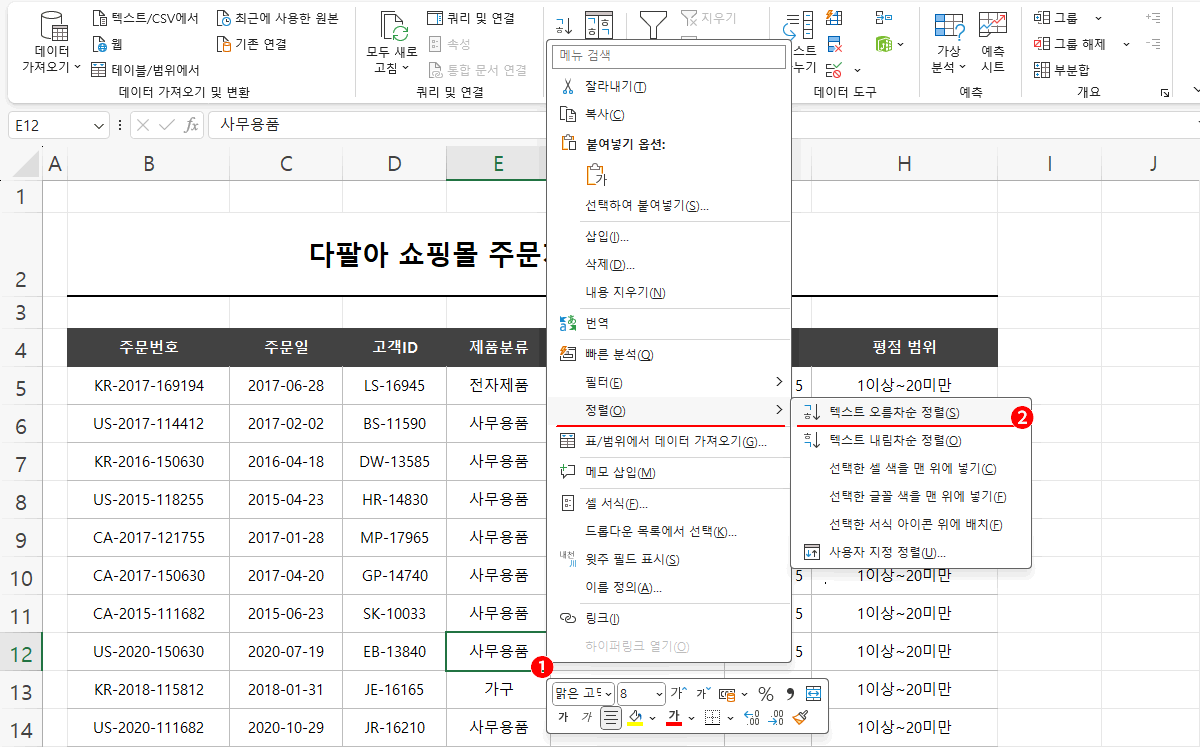The width and height of the screenshot is (1200, 747).
Task: Click the format painter brush icon
Action: coord(800,717)
